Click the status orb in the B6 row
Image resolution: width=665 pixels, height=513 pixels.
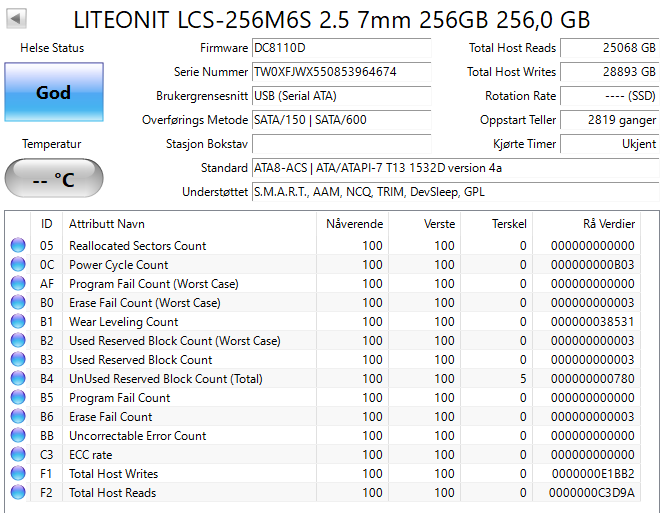click(18, 417)
